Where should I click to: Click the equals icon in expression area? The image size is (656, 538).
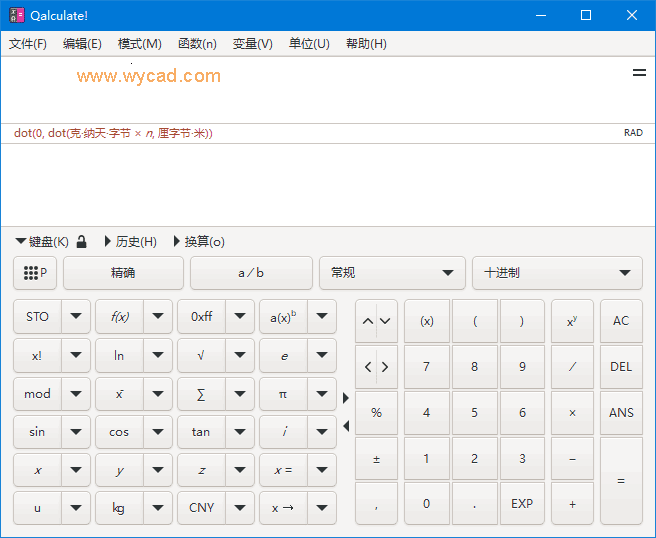pyautogui.click(x=639, y=73)
